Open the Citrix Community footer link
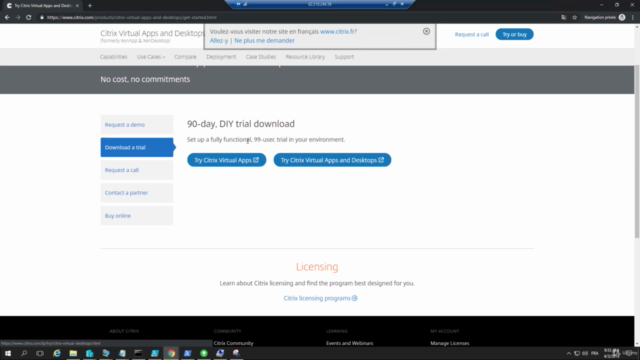The width and height of the screenshot is (640, 360). point(233,343)
